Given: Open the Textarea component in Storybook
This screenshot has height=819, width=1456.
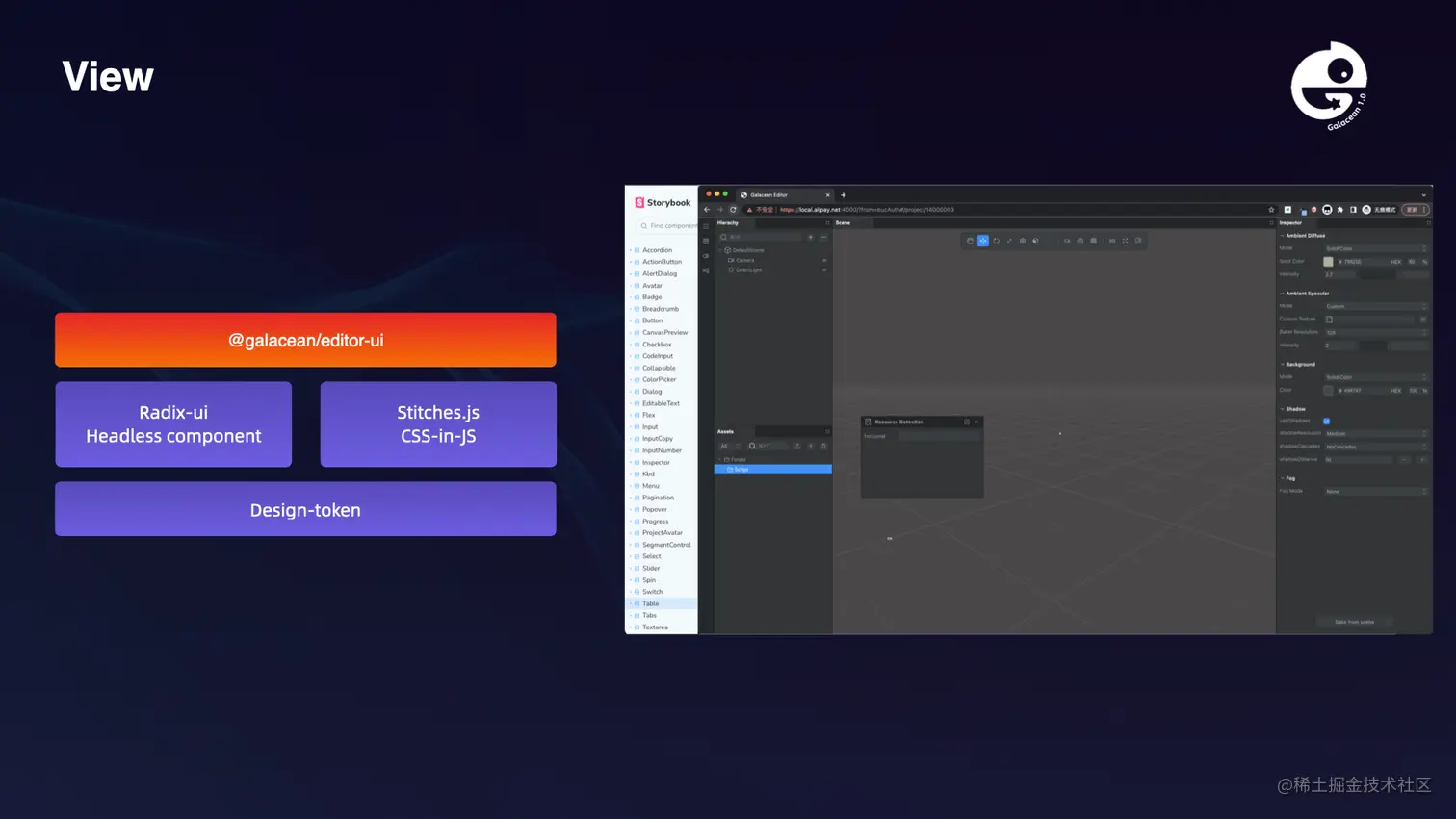Looking at the screenshot, I should pos(655,627).
